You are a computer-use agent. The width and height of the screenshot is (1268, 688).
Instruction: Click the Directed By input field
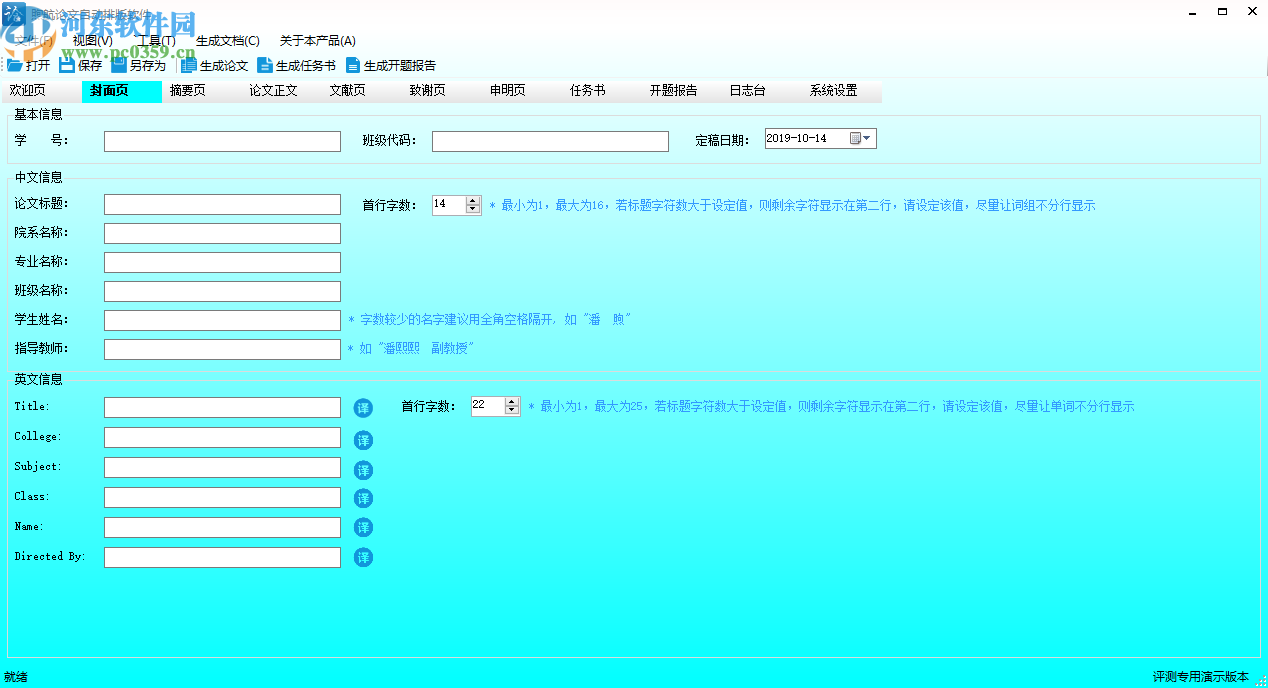(x=222, y=558)
